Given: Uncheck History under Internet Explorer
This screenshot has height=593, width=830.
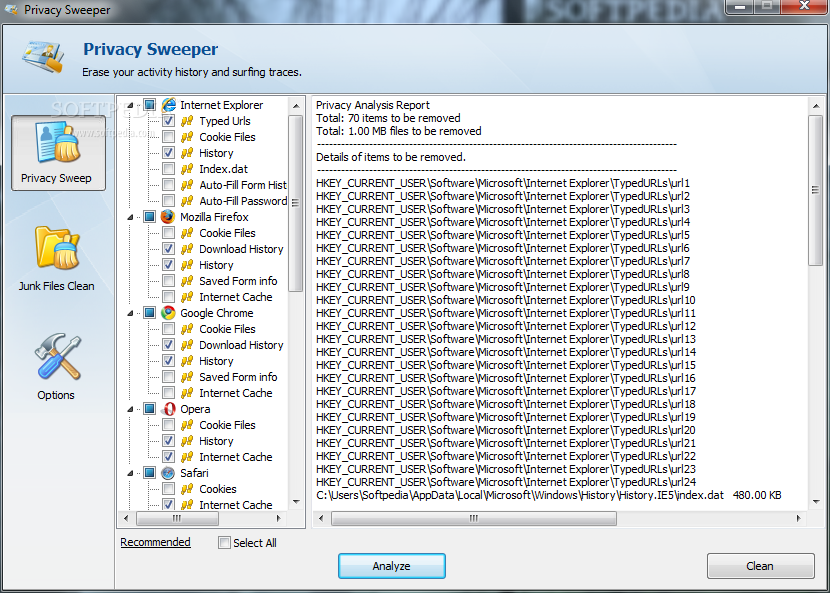Looking at the screenshot, I should pos(168,153).
